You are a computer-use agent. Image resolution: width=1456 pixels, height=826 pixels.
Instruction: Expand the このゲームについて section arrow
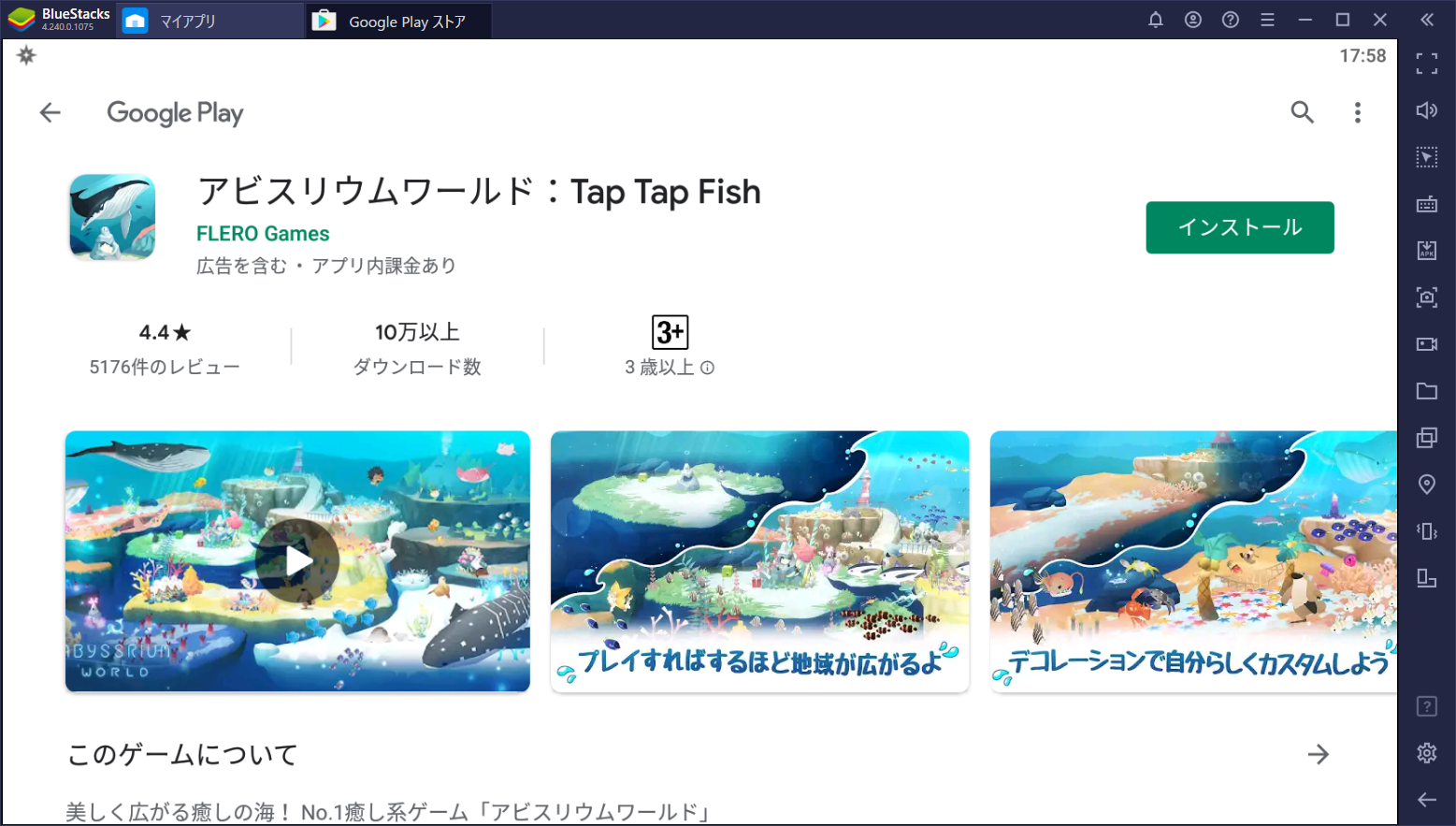pos(1318,754)
